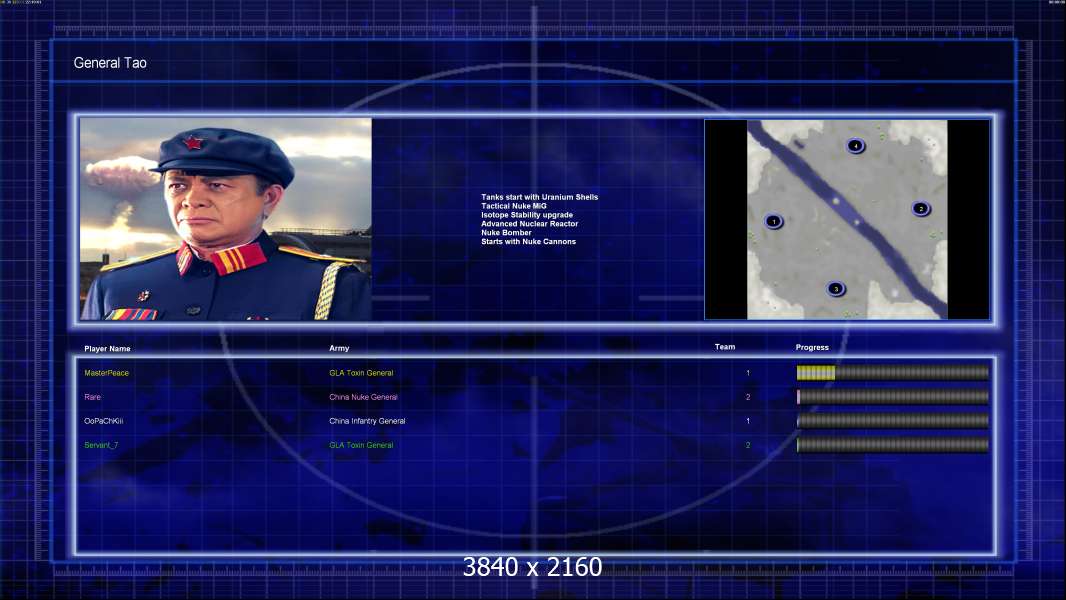Click the 'Tactical Nuke MiG' line
Viewport: 1066px width, 600px height.
pos(514,206)
